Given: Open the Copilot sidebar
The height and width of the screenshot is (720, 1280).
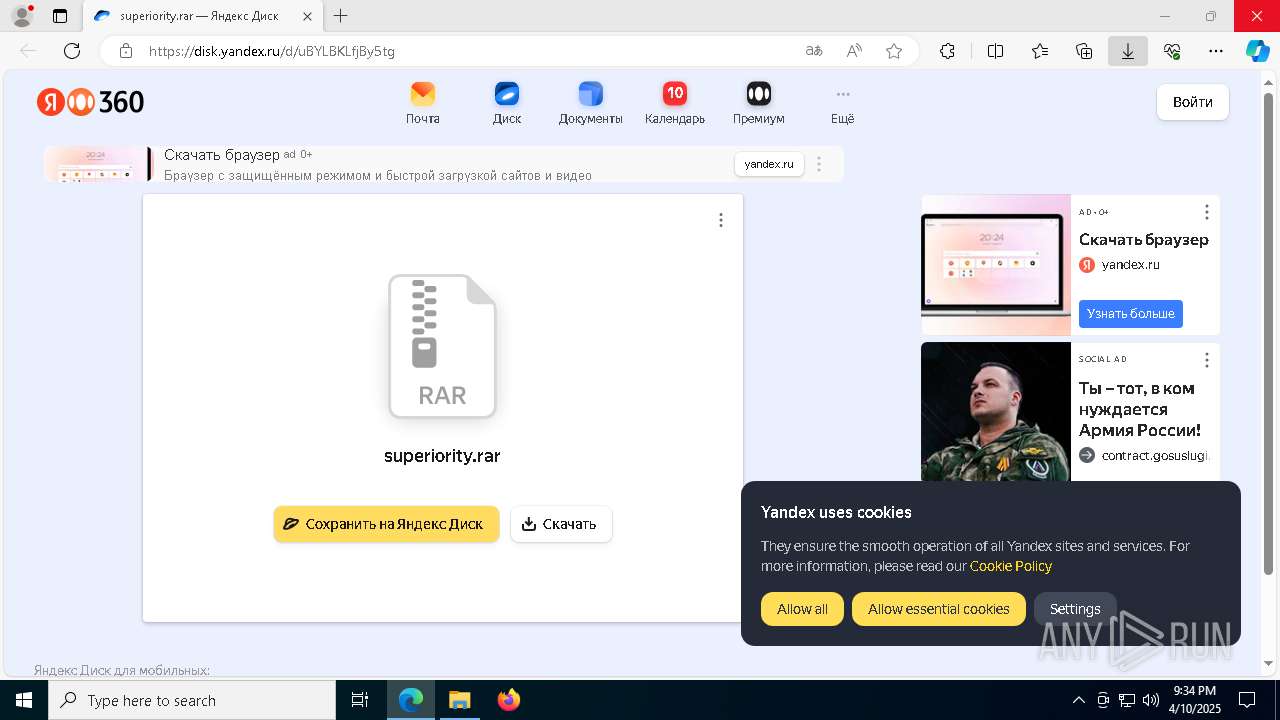Looking at the screenshot, I should (x=1258, y=51).
